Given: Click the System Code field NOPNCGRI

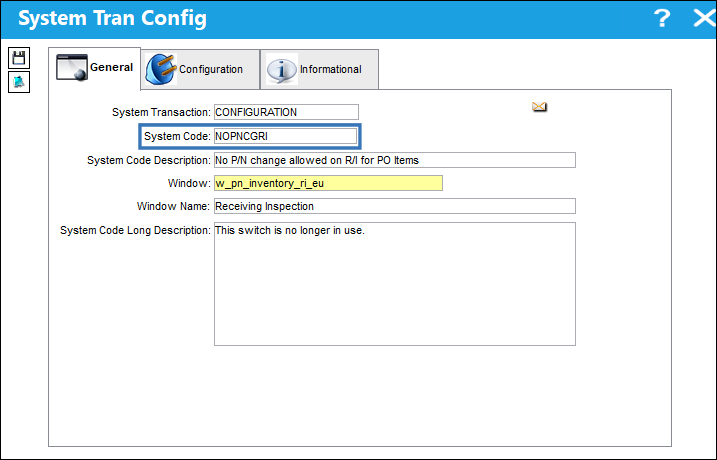Looking at the screenshot, I should click(x=285, y=136).
